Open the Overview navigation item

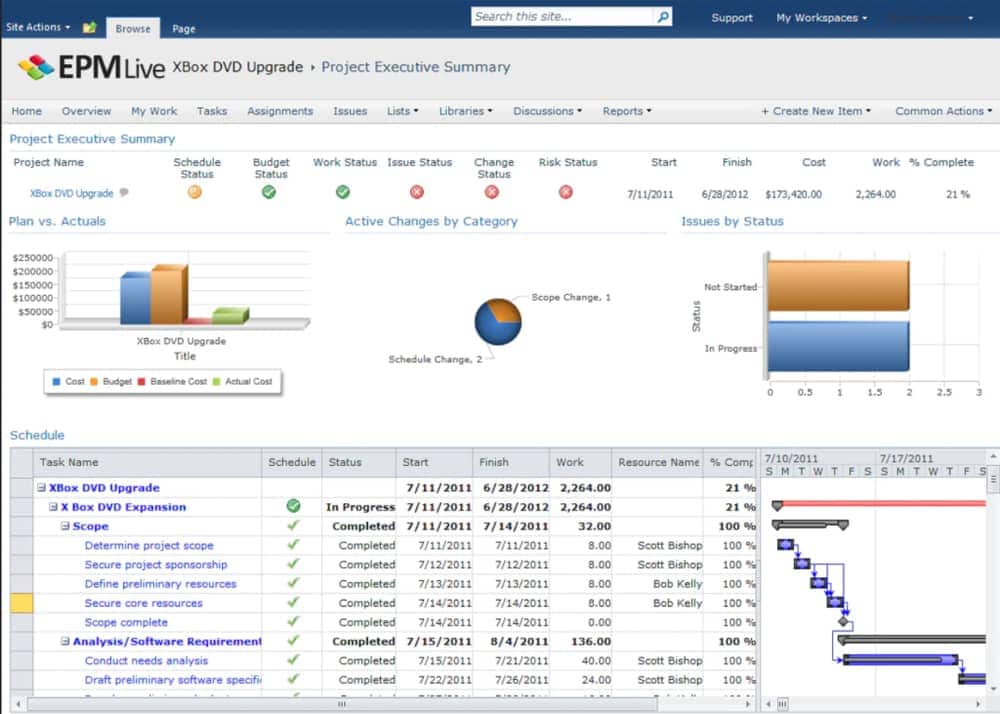pos(86,111)
